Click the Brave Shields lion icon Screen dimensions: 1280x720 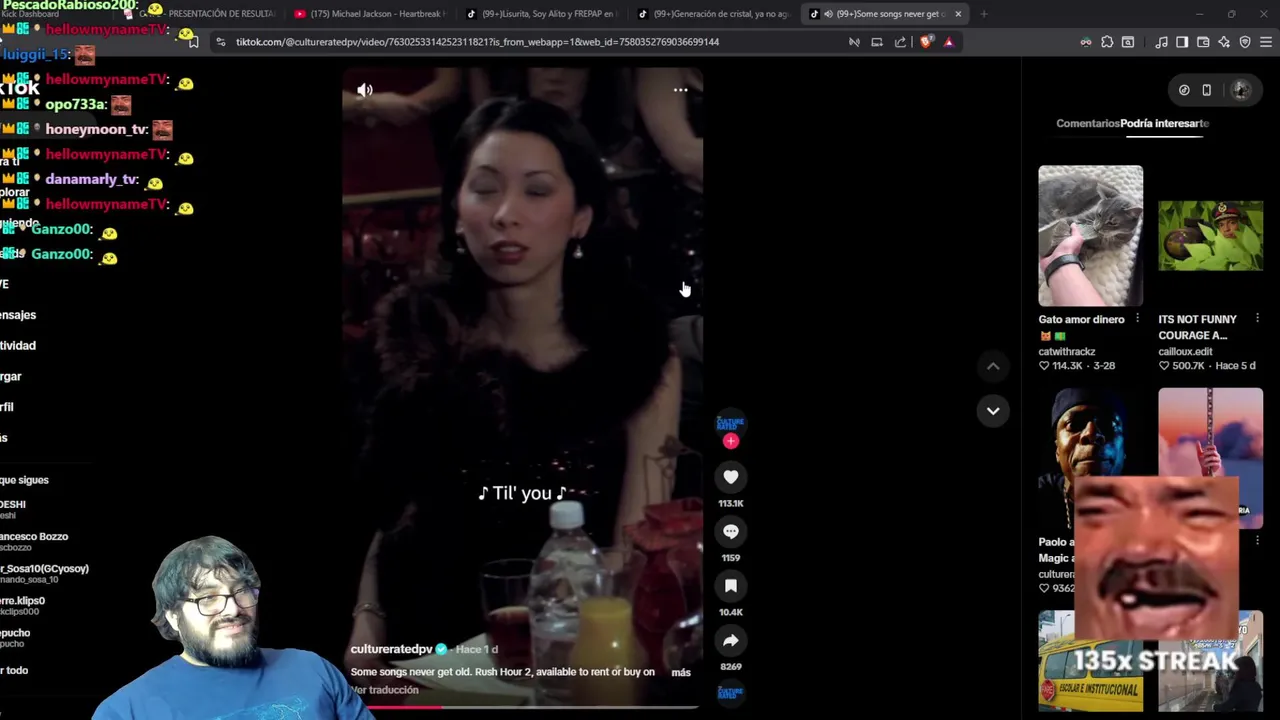[926, 42]
